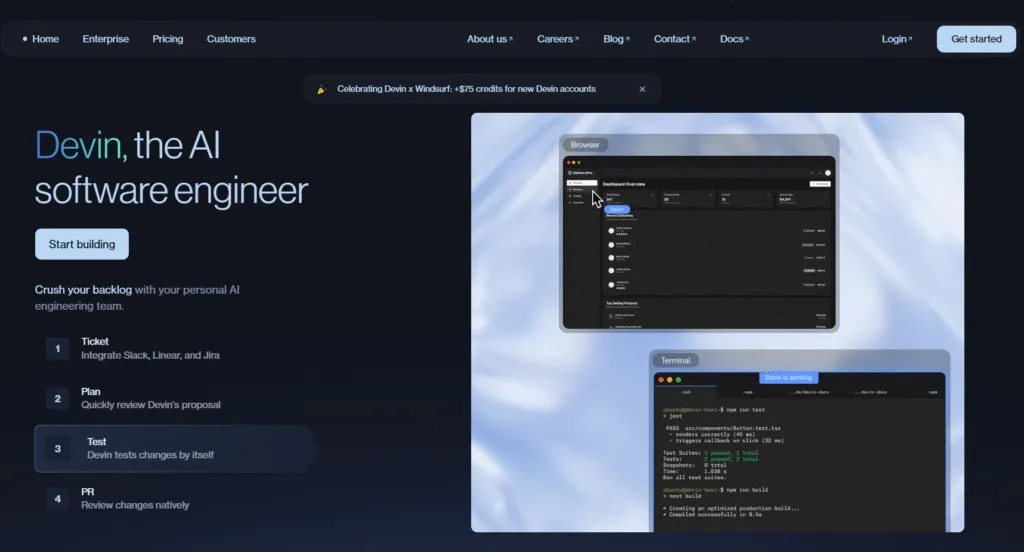Click the green dot in Terminal window

(x=679, y=380)
